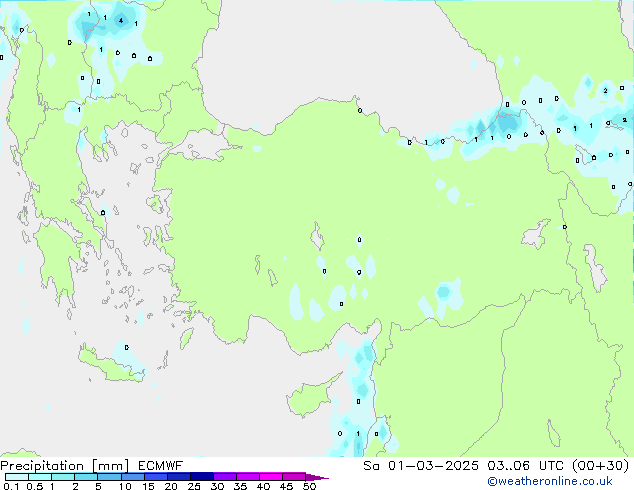Click the 30–35 mm purple legend swatch

point(225,477)
